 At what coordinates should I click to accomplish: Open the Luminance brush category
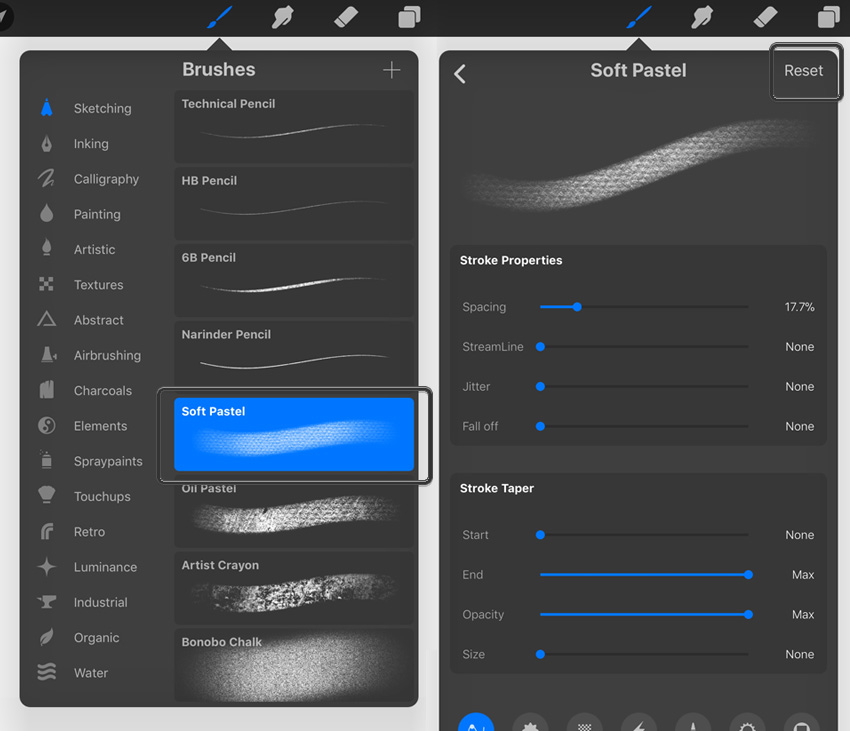coord(89,567)
